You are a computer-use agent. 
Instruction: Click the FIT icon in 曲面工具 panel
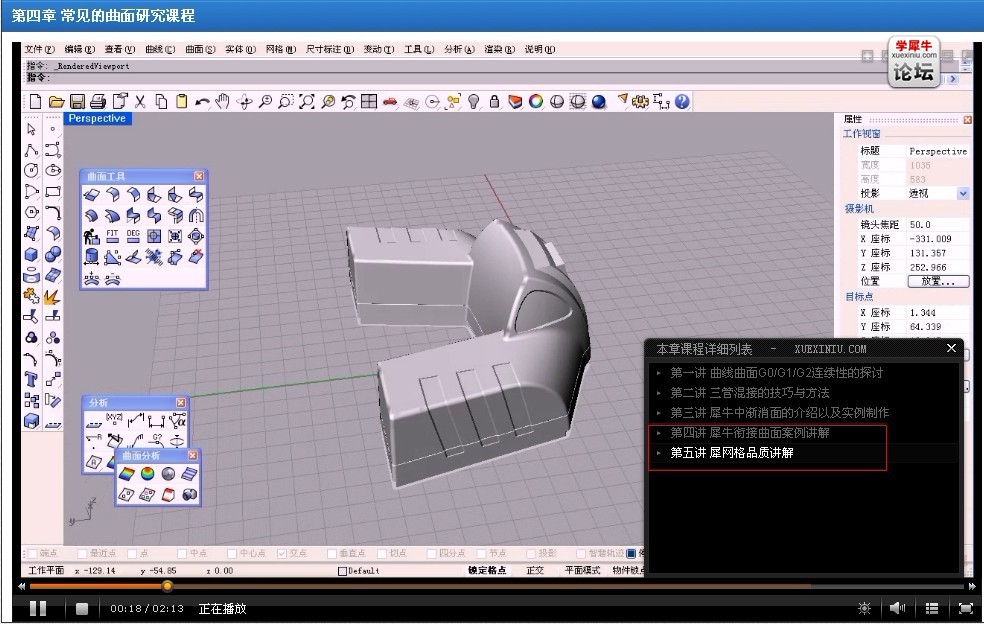coord(112,236)
